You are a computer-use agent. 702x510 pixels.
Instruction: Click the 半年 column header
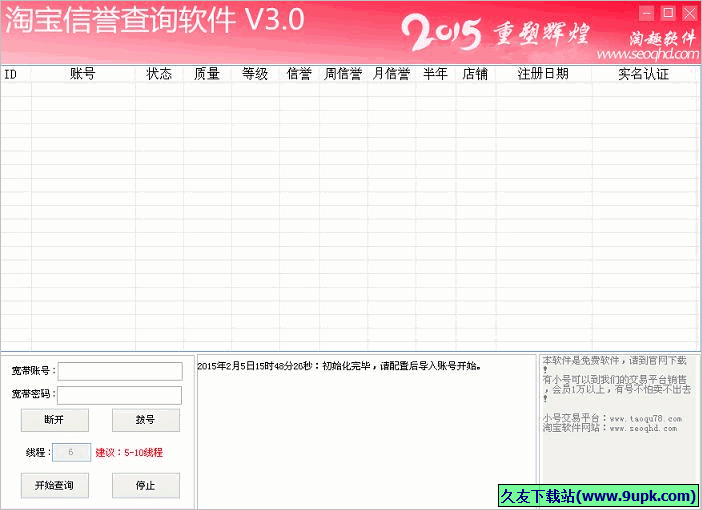tap(436, 74)
